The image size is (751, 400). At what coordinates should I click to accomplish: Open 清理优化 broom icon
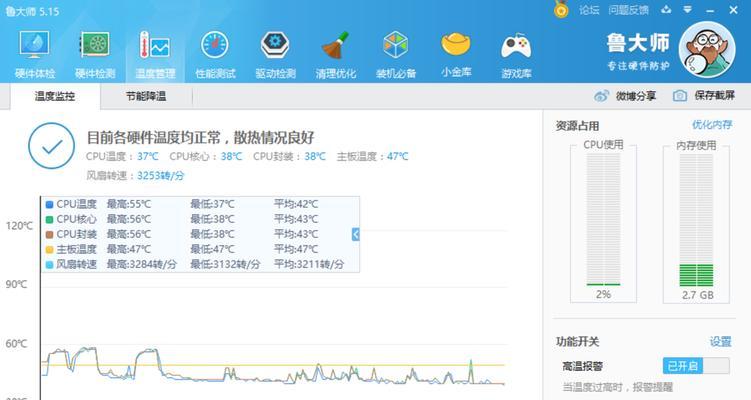coord(335,45)
